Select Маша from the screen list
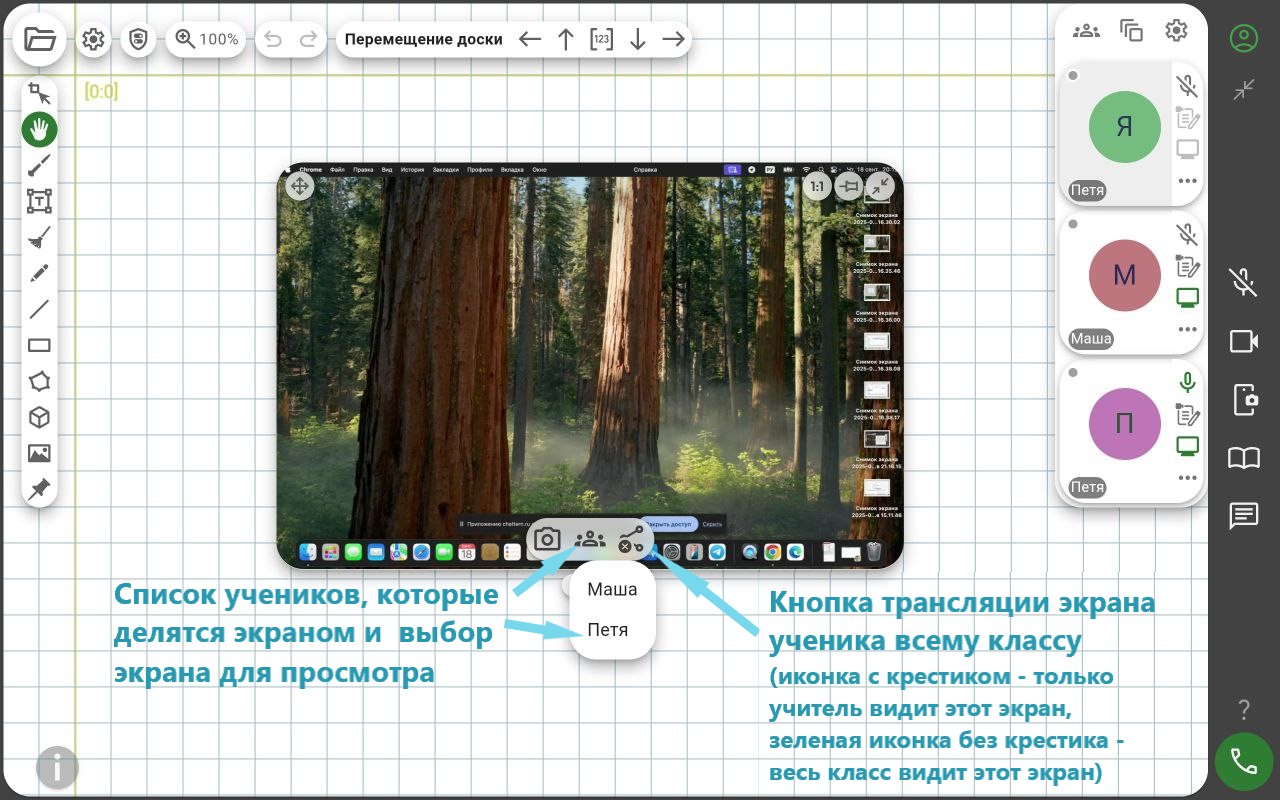 pos(612,589)
